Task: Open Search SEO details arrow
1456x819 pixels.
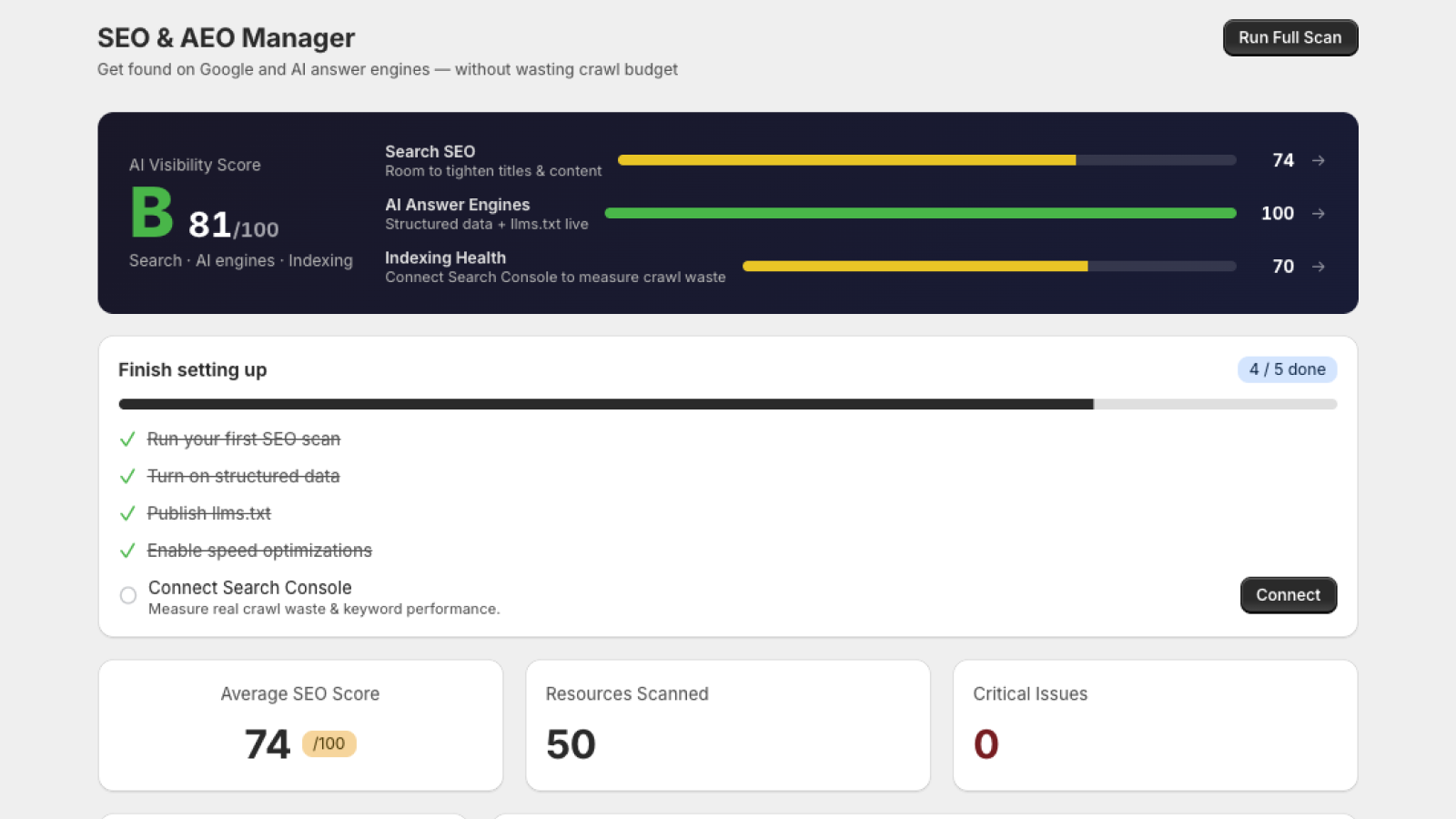Action: point(1318,160)
